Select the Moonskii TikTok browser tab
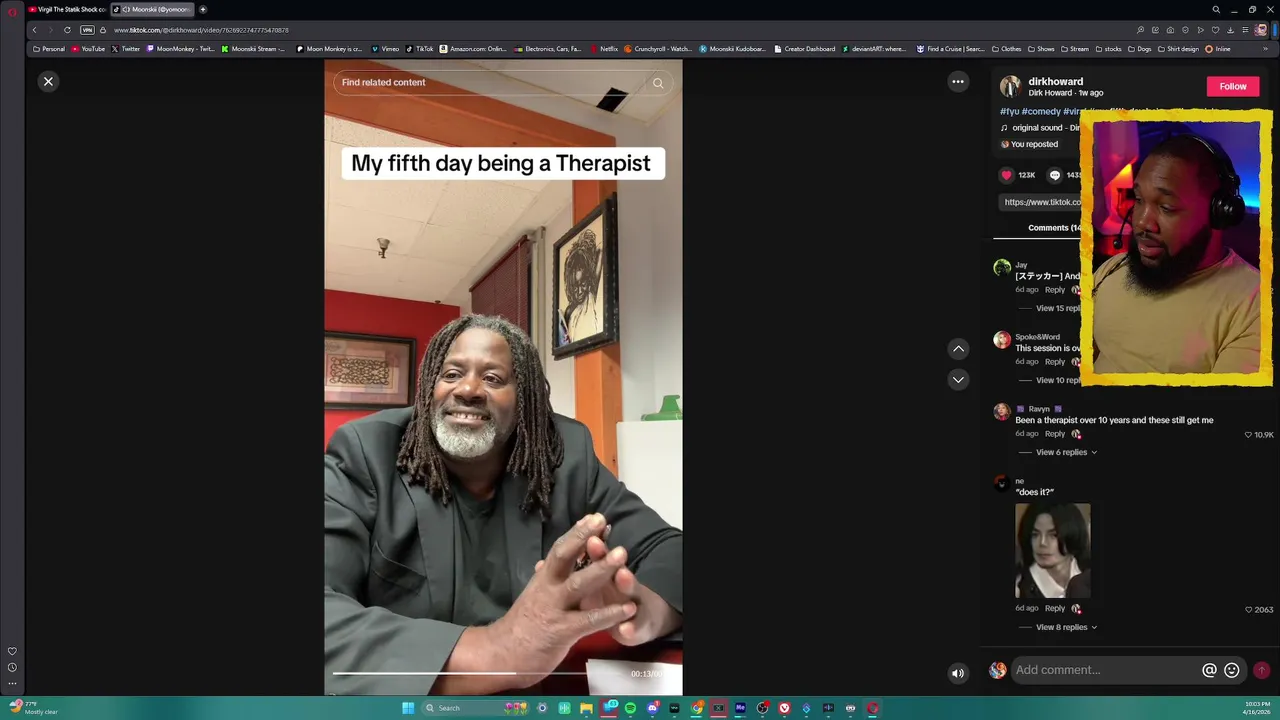This screenshot has width=1280, height=720. click(153, 9)
